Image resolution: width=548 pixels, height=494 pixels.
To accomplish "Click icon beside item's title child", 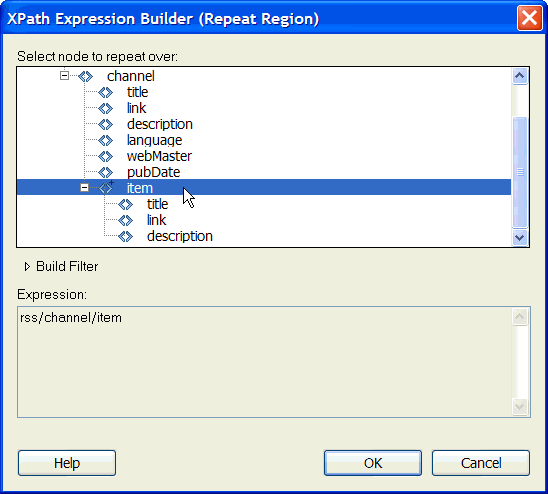I will [125, 204].
